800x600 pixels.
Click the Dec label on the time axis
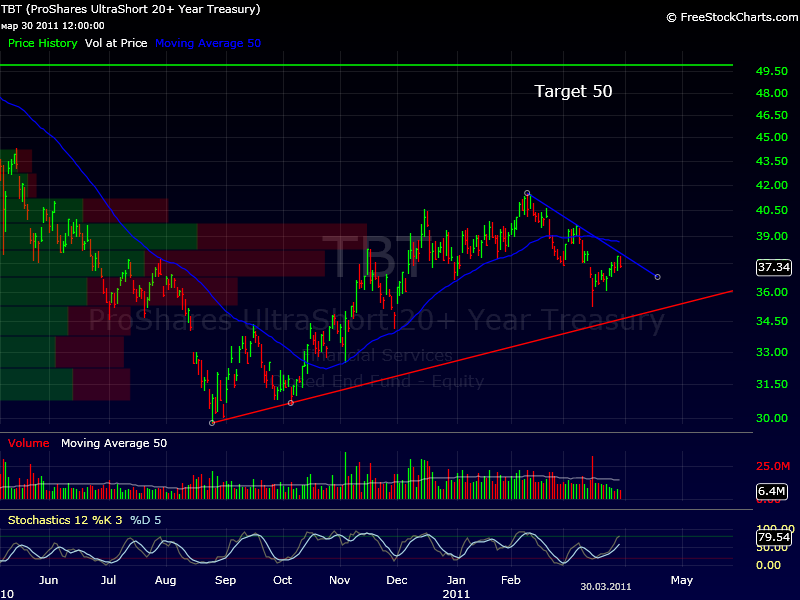point(397,581)
